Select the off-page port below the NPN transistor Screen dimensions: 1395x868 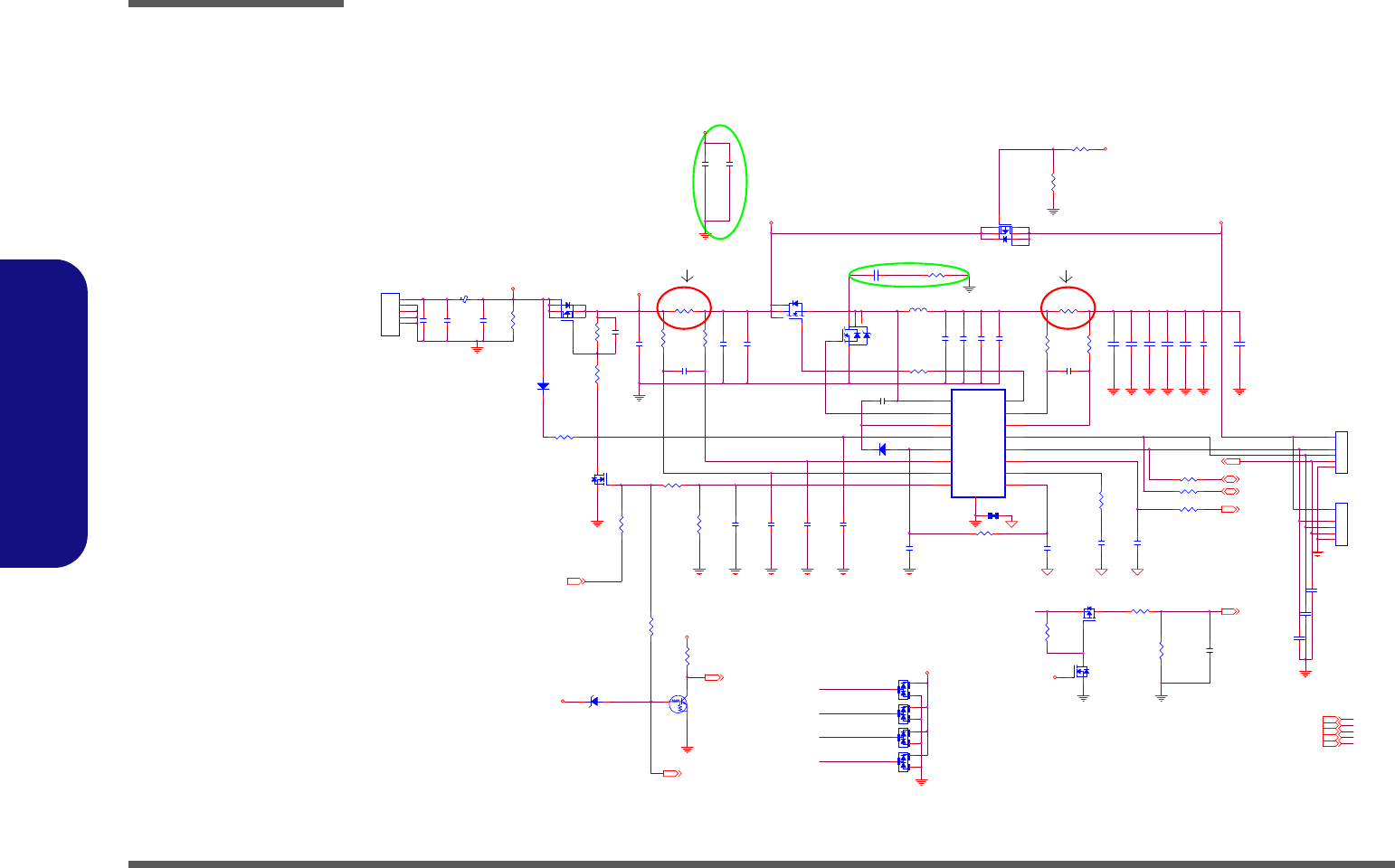pos(671,774)
